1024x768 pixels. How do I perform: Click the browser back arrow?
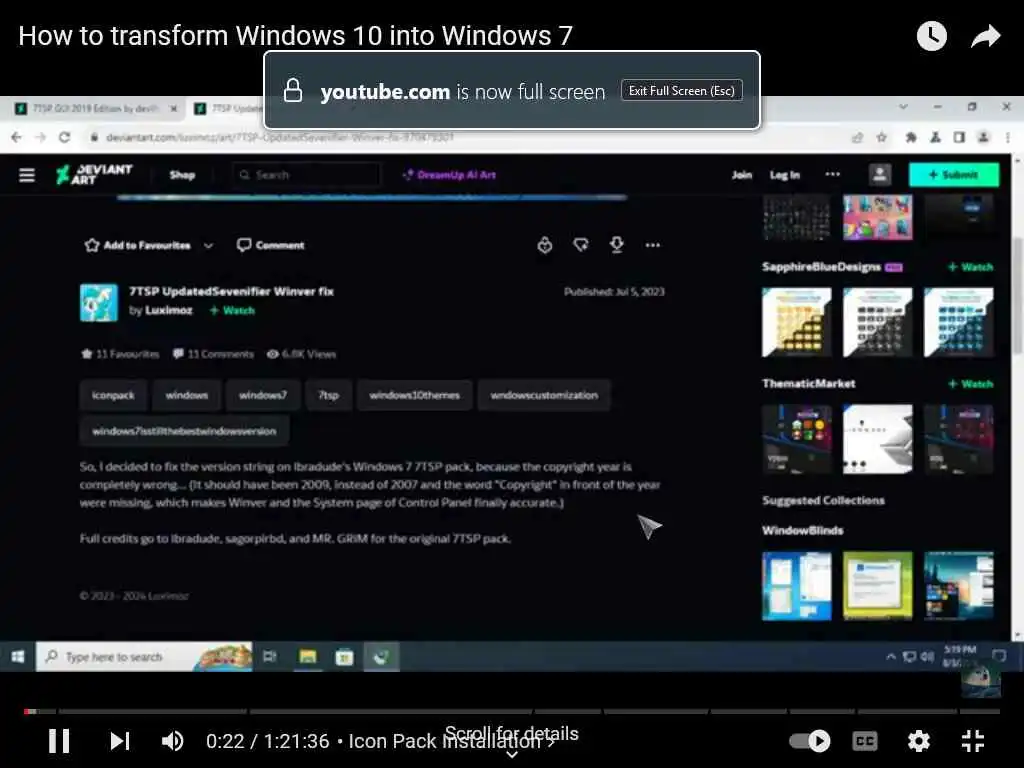(16, 137)
